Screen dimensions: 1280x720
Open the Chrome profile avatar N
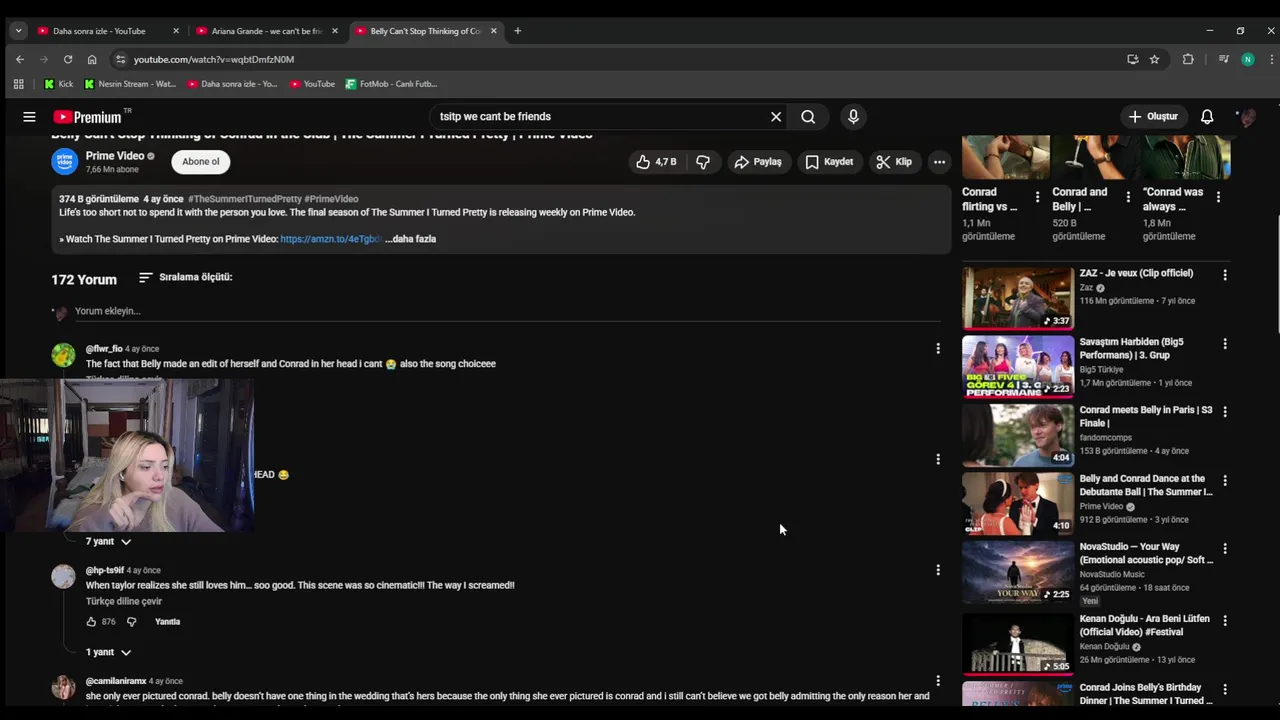pos(1247,59)
